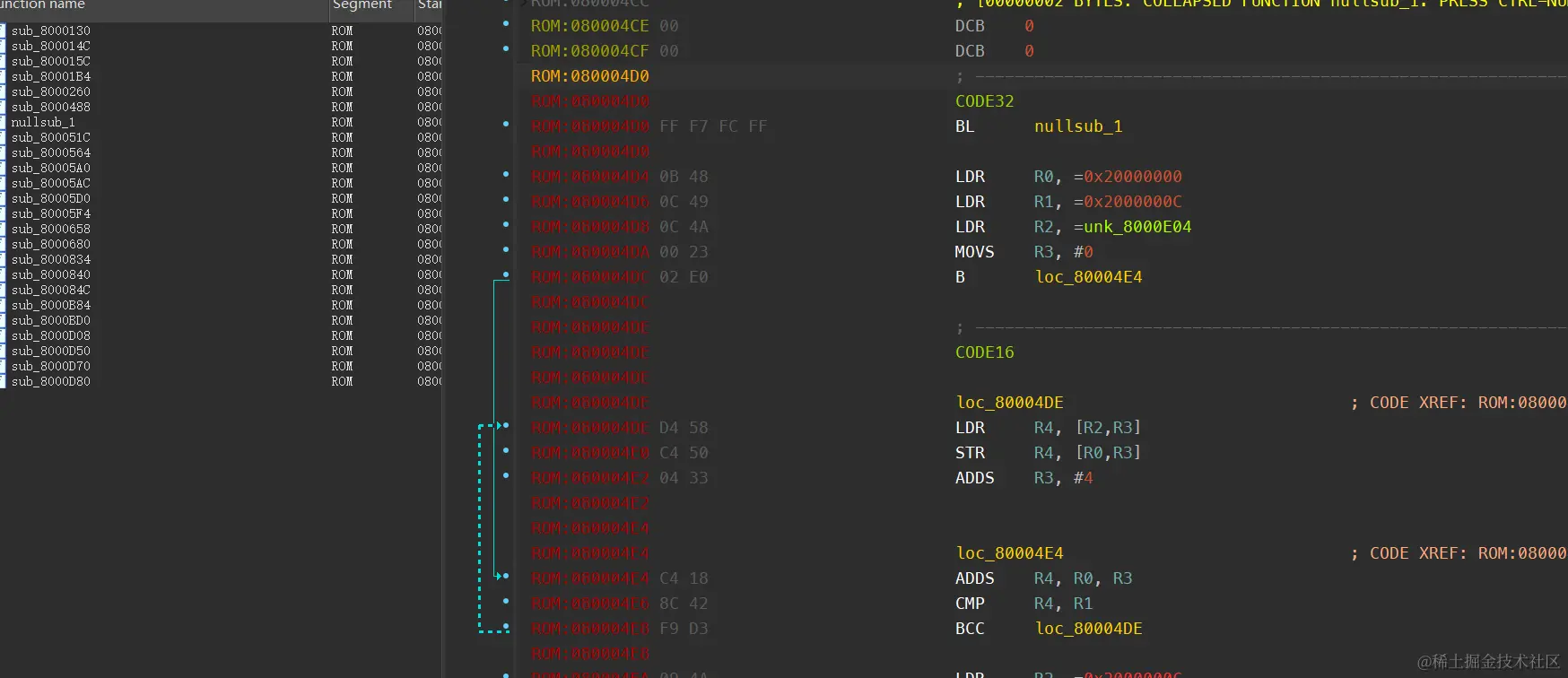Follow nullsub_1 operand of BL instruction

pos(1078,126)
